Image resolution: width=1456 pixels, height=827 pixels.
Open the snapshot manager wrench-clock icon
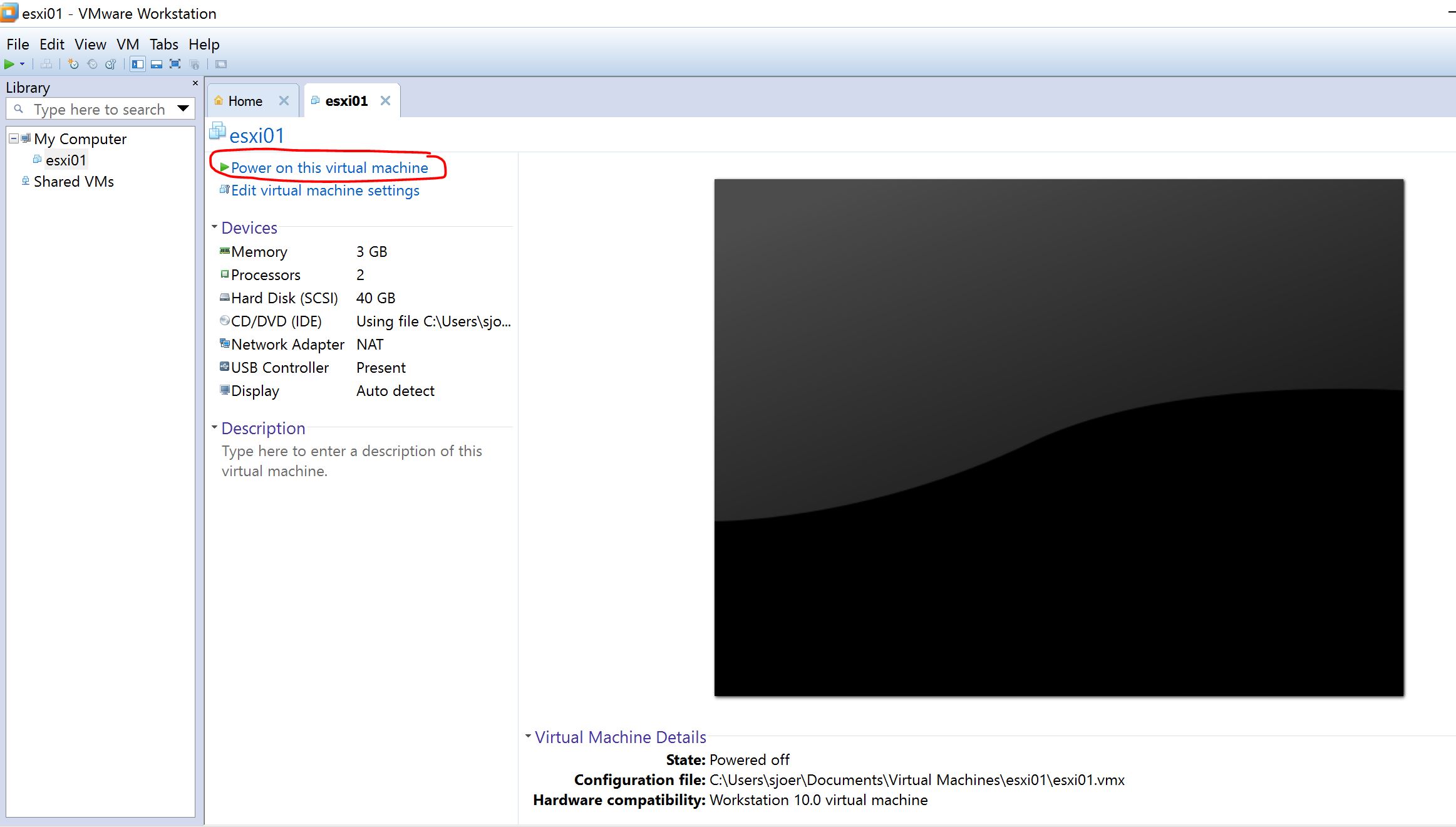click(x=111, y=64)
